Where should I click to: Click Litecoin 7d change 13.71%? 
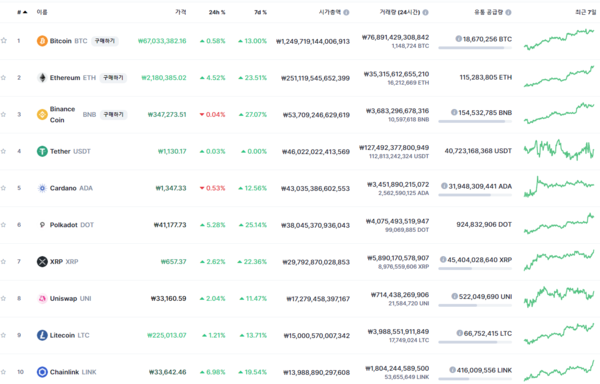coord(253,335)
